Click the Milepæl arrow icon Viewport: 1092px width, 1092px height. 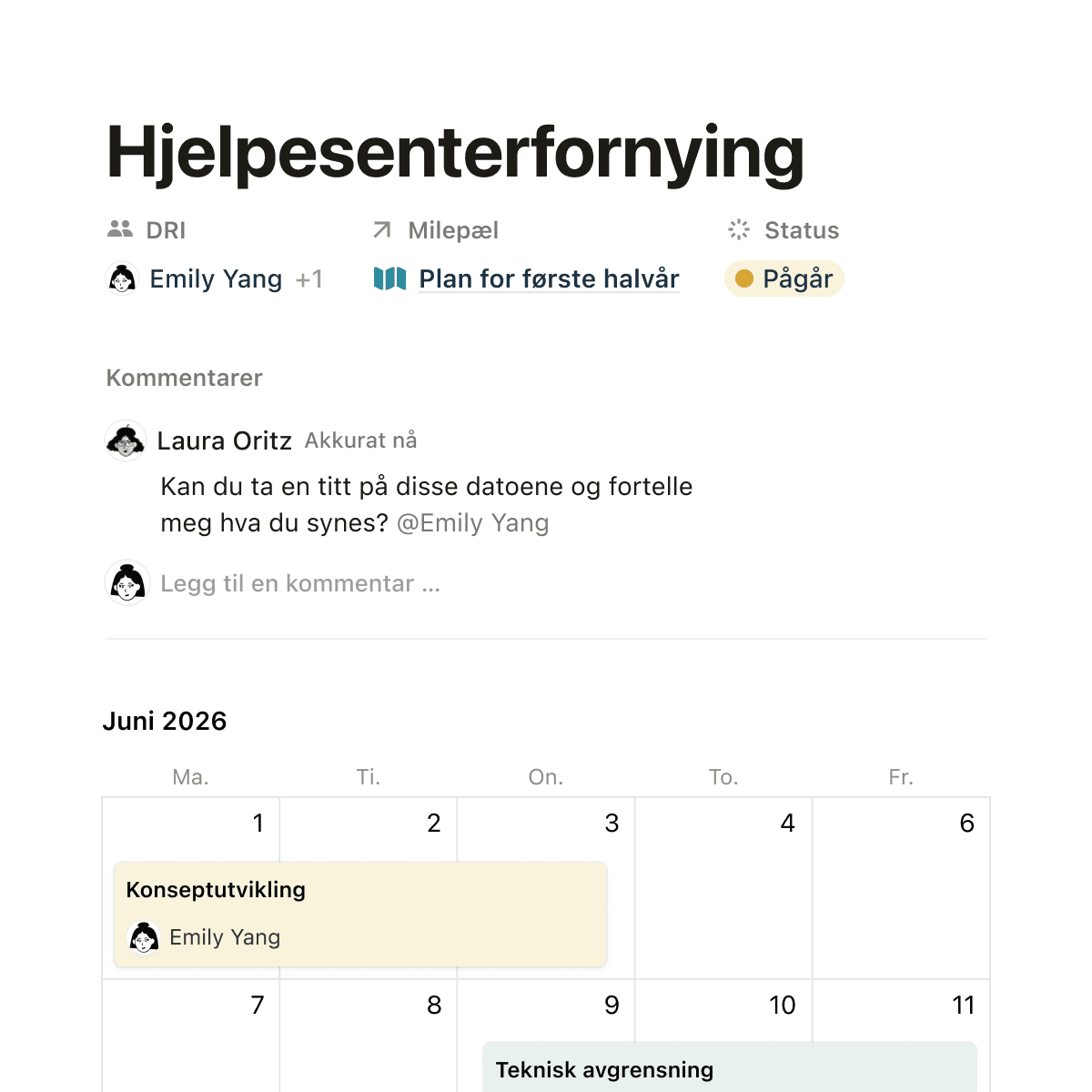click(382, 230)
